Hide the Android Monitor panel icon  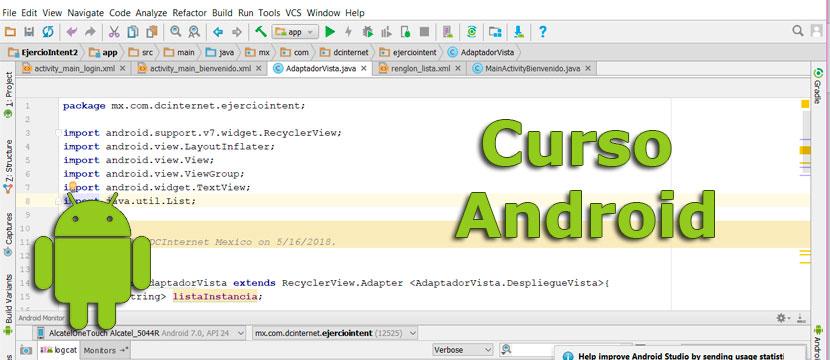coord(800,318)
